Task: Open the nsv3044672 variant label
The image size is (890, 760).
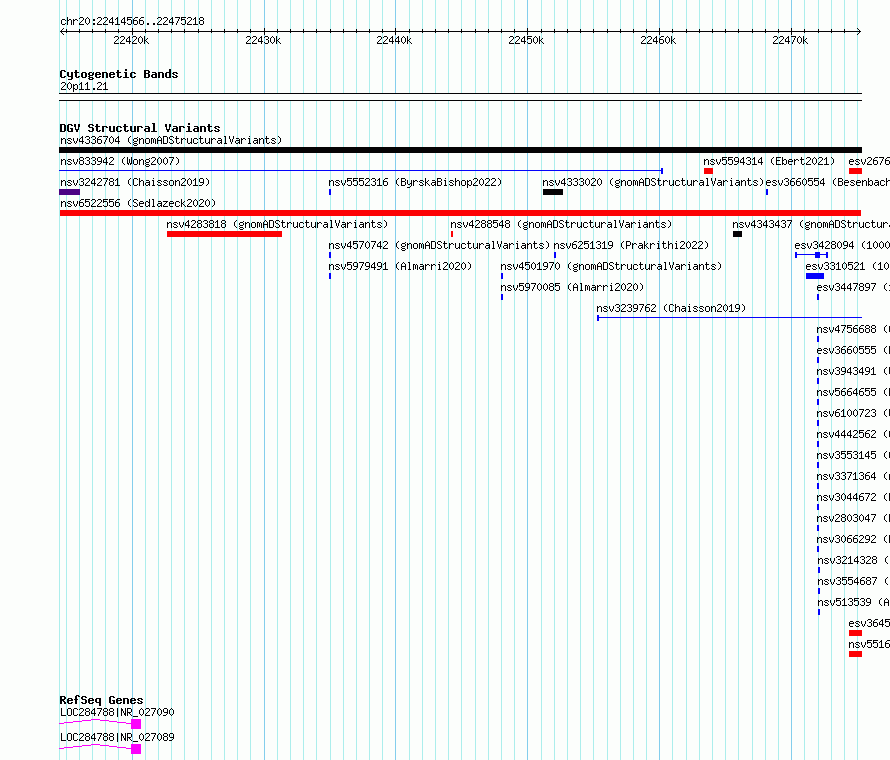Action: [x=853, y=497]
